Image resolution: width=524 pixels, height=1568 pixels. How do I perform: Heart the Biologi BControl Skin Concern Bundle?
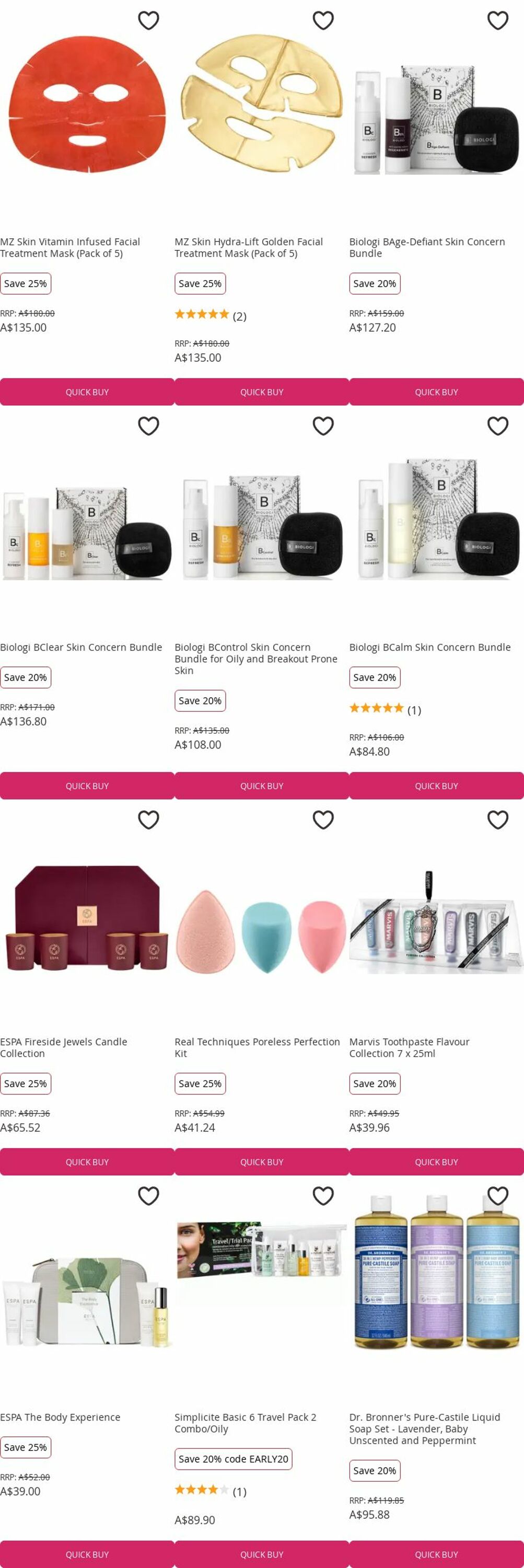click(x=323, y=426)
